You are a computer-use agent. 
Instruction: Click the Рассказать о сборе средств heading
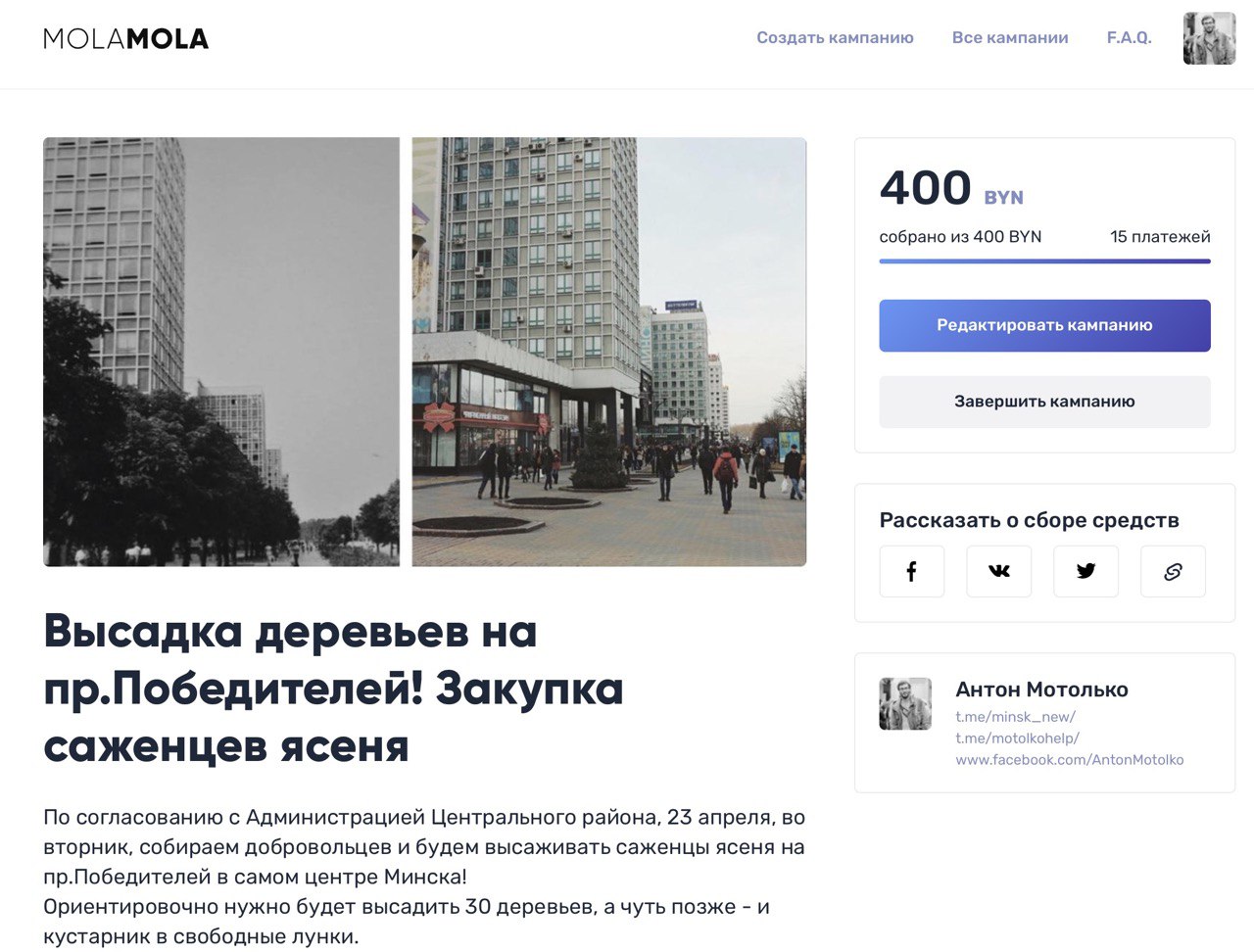coord(1029,520)
